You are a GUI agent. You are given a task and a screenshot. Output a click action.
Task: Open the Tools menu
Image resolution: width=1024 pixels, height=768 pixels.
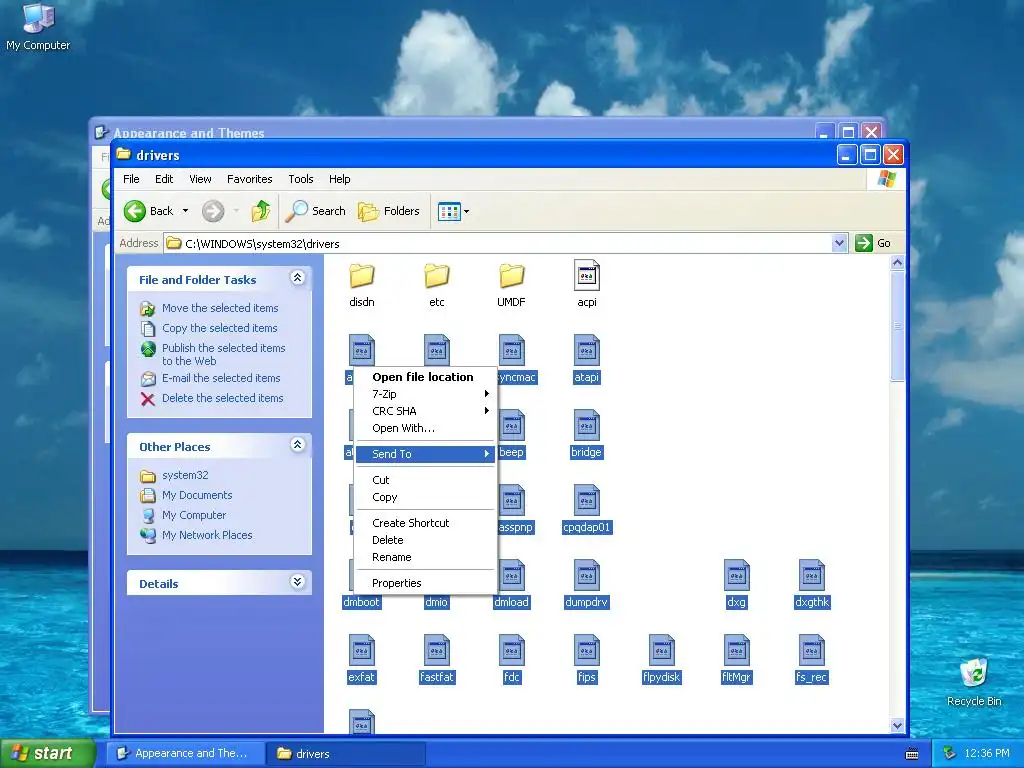pos(301,179)
